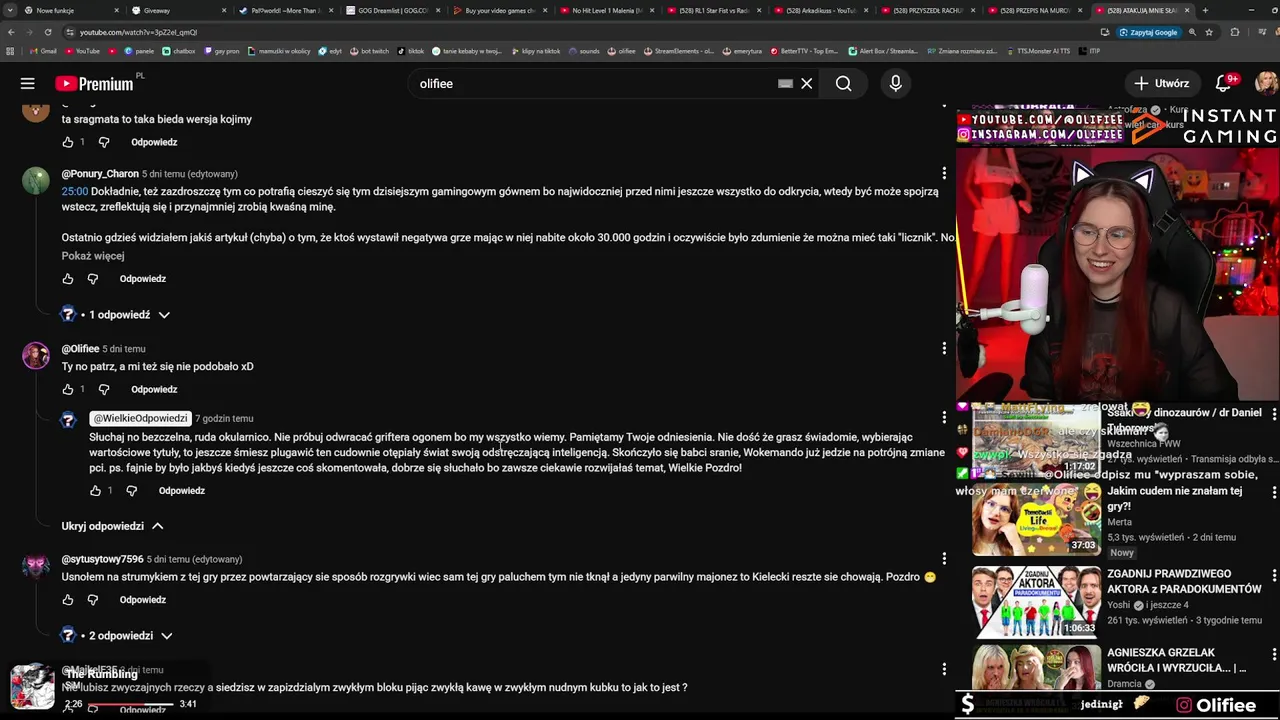
Task: Switch to the 'GOG Dreamlist' tab
Action: coord(391,10)
